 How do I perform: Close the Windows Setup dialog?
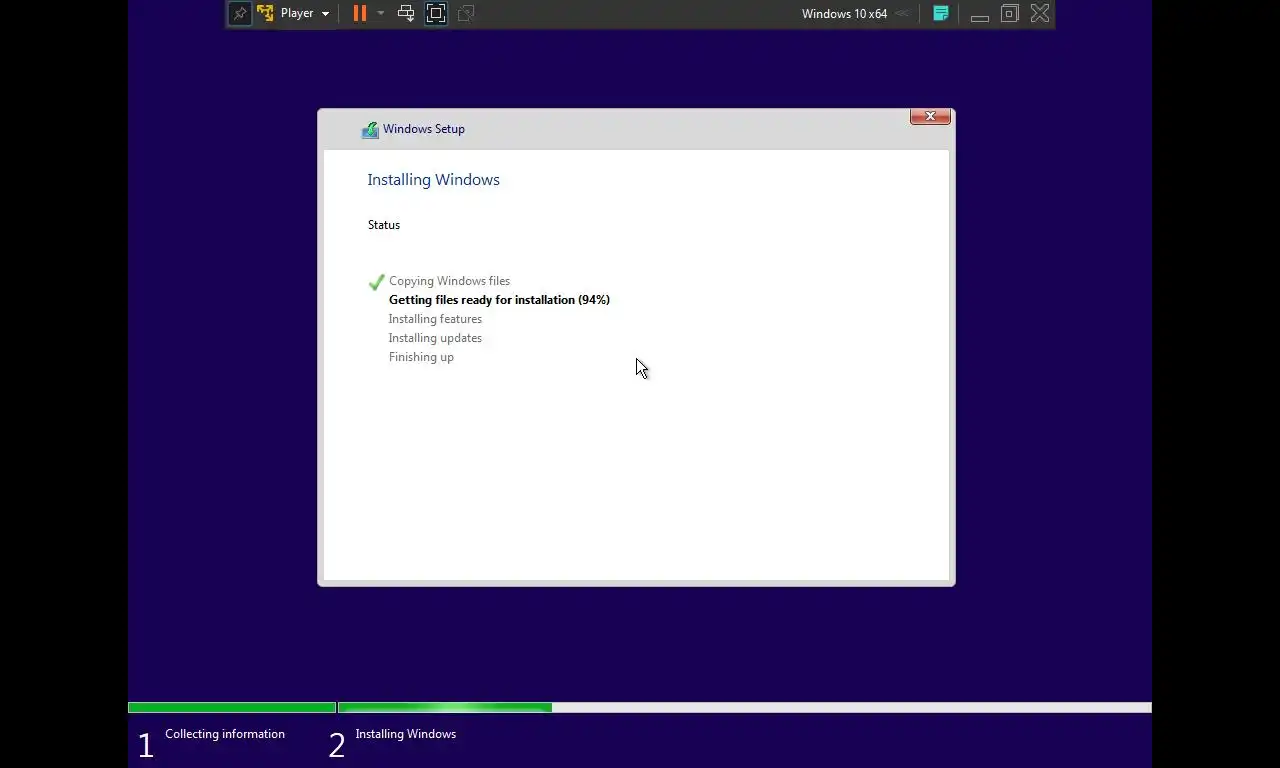[x=930, y=117]
